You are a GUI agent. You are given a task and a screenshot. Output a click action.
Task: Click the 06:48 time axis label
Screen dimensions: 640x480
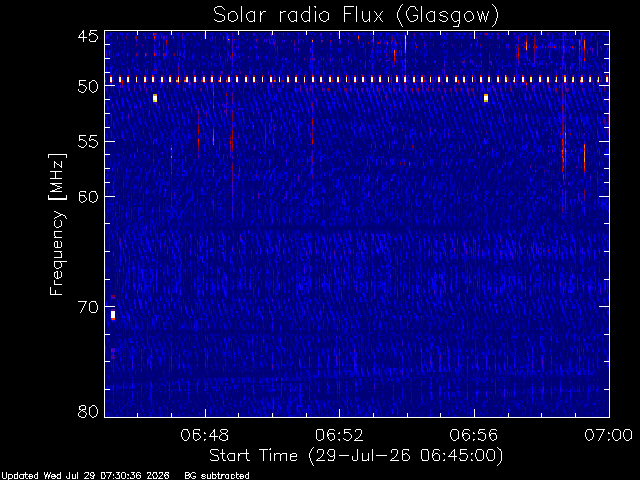pos(205,435)
